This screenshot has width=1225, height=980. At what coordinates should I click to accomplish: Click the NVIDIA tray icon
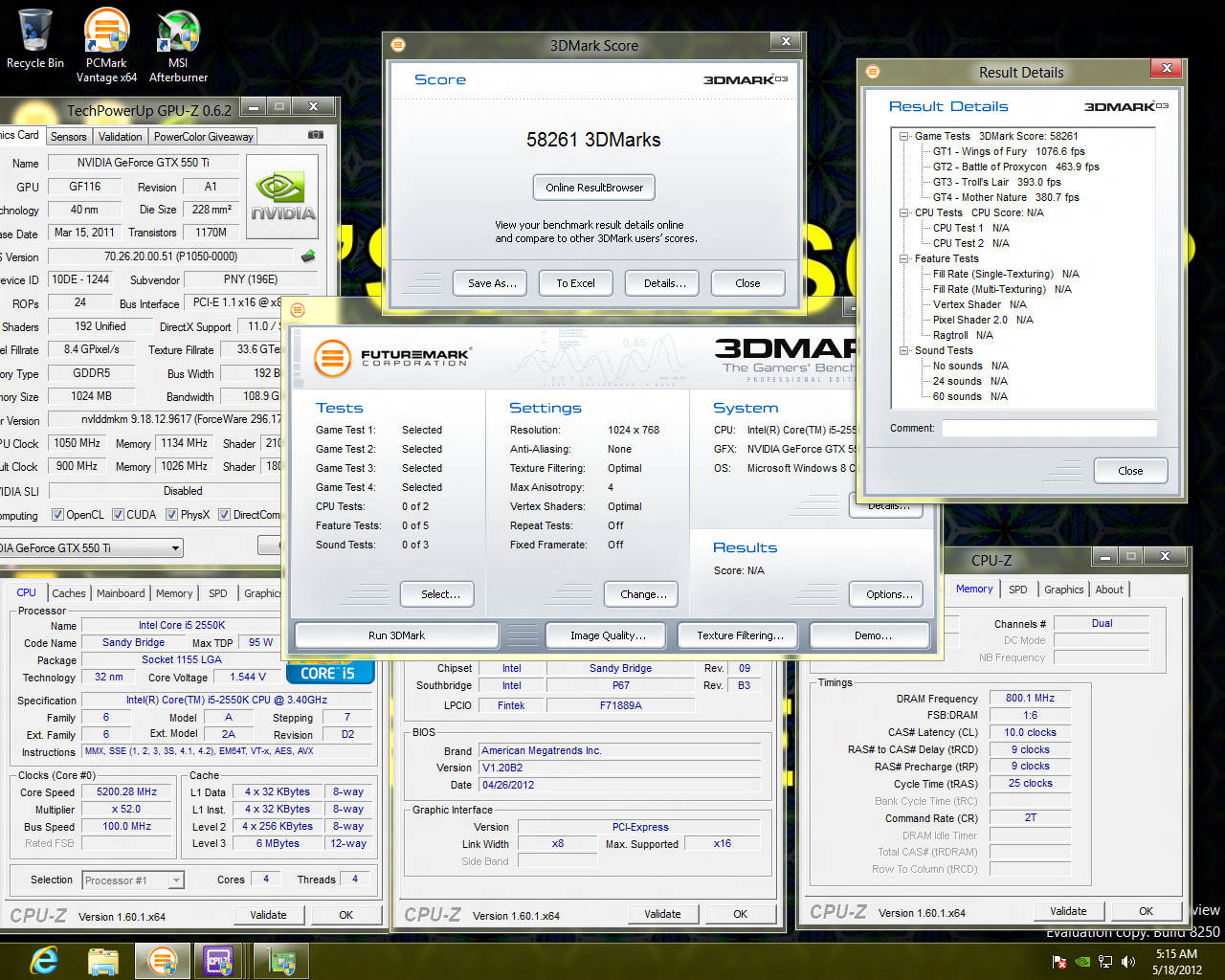click(1082, 962)
